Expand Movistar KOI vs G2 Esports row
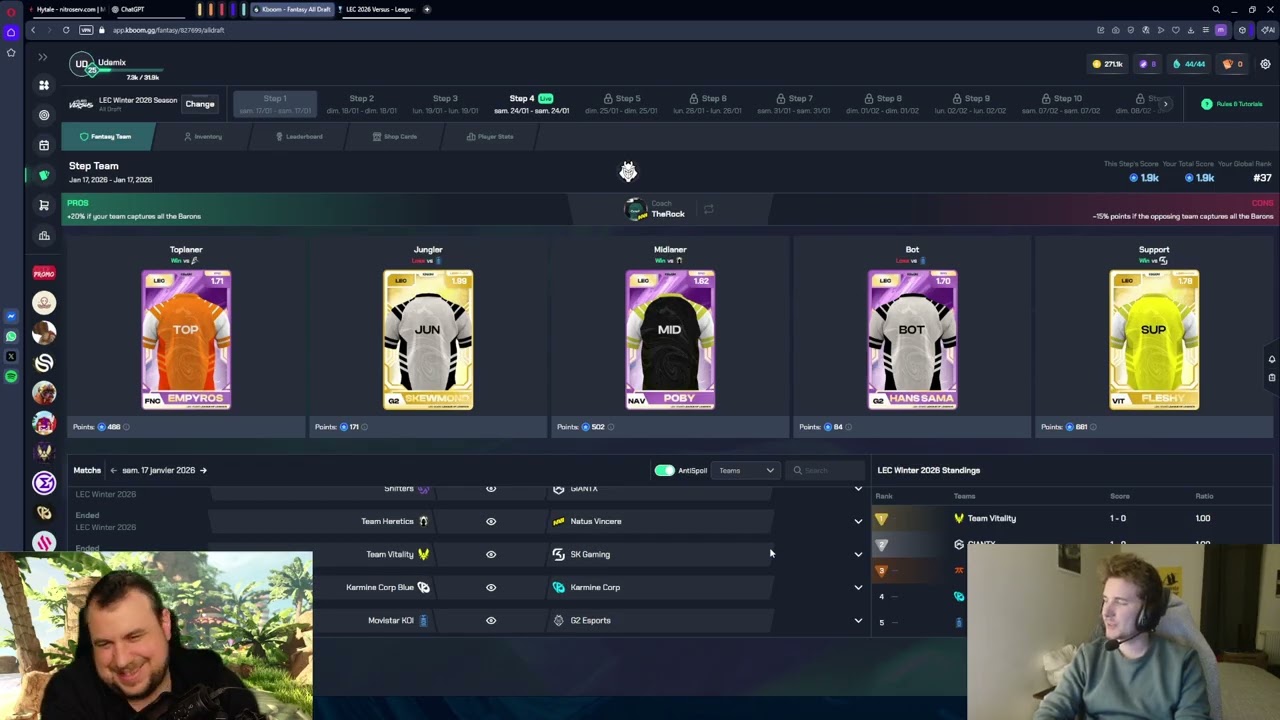This screenshot has width=1280, height=720. click(x=858, y=620)
